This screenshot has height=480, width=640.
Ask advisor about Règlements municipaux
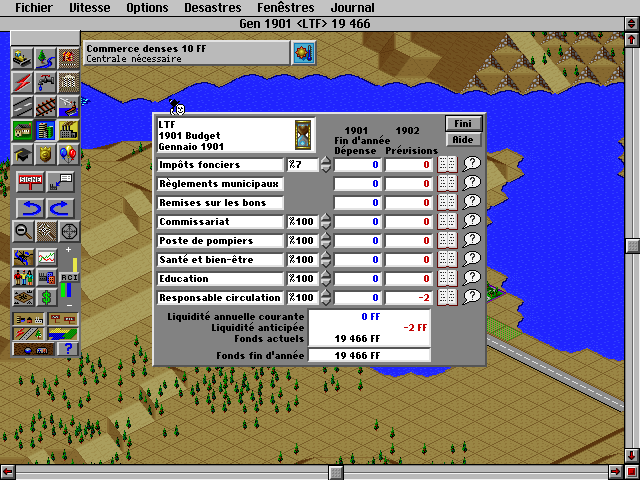point(472,183)
